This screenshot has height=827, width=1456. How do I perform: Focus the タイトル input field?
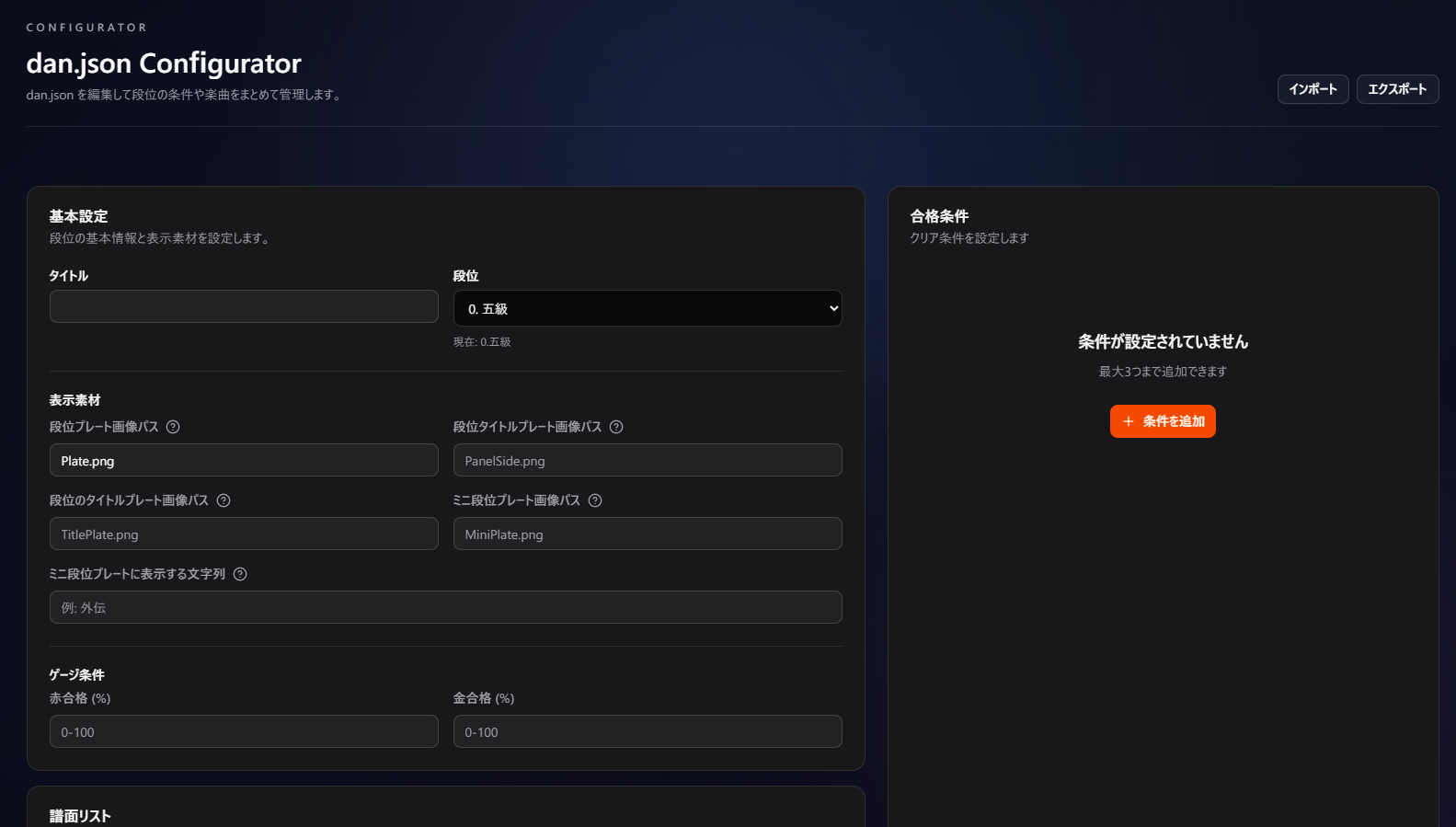tap(244, 306)
